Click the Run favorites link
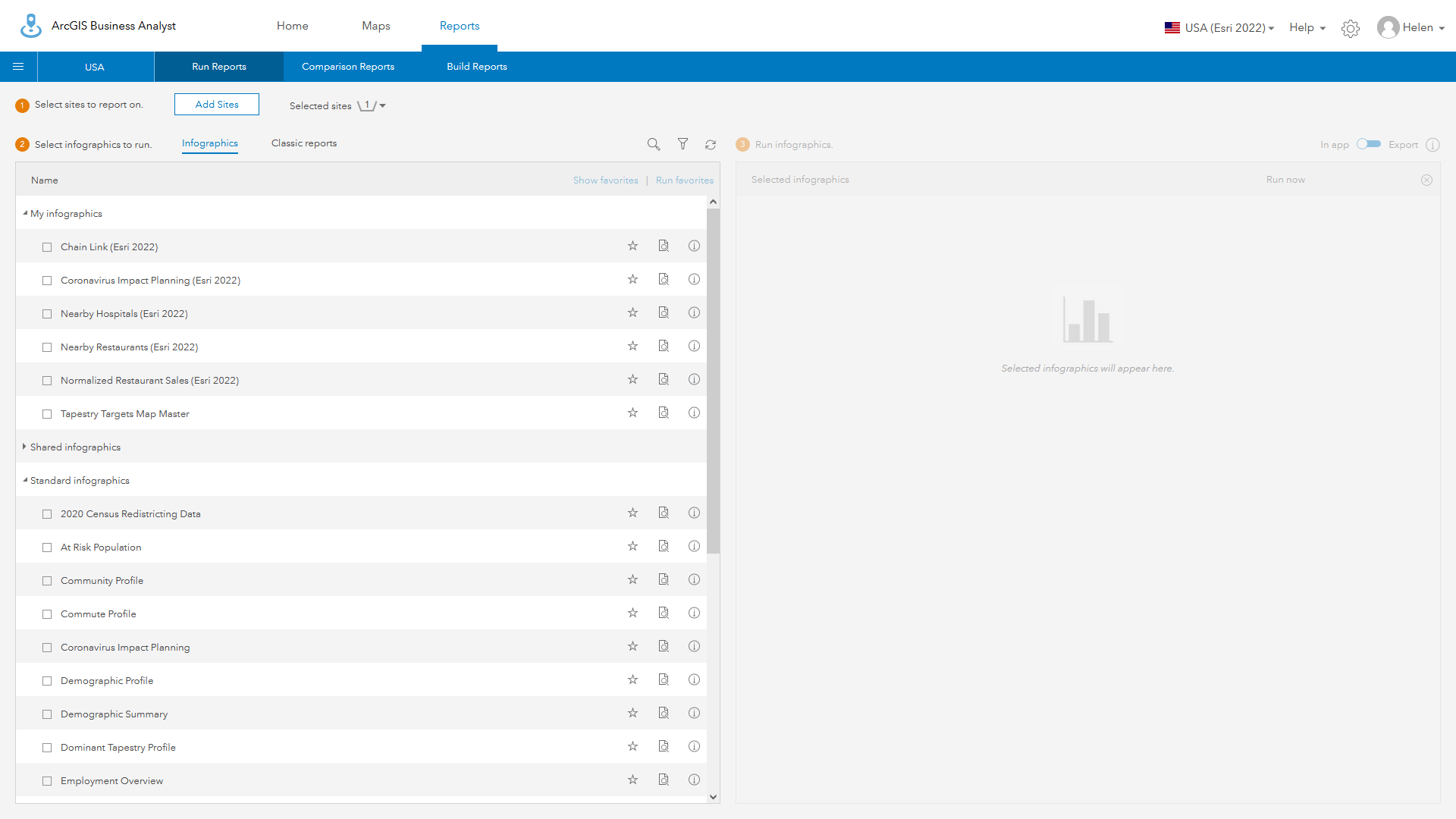1456x819 pixels. pos(684,180)
